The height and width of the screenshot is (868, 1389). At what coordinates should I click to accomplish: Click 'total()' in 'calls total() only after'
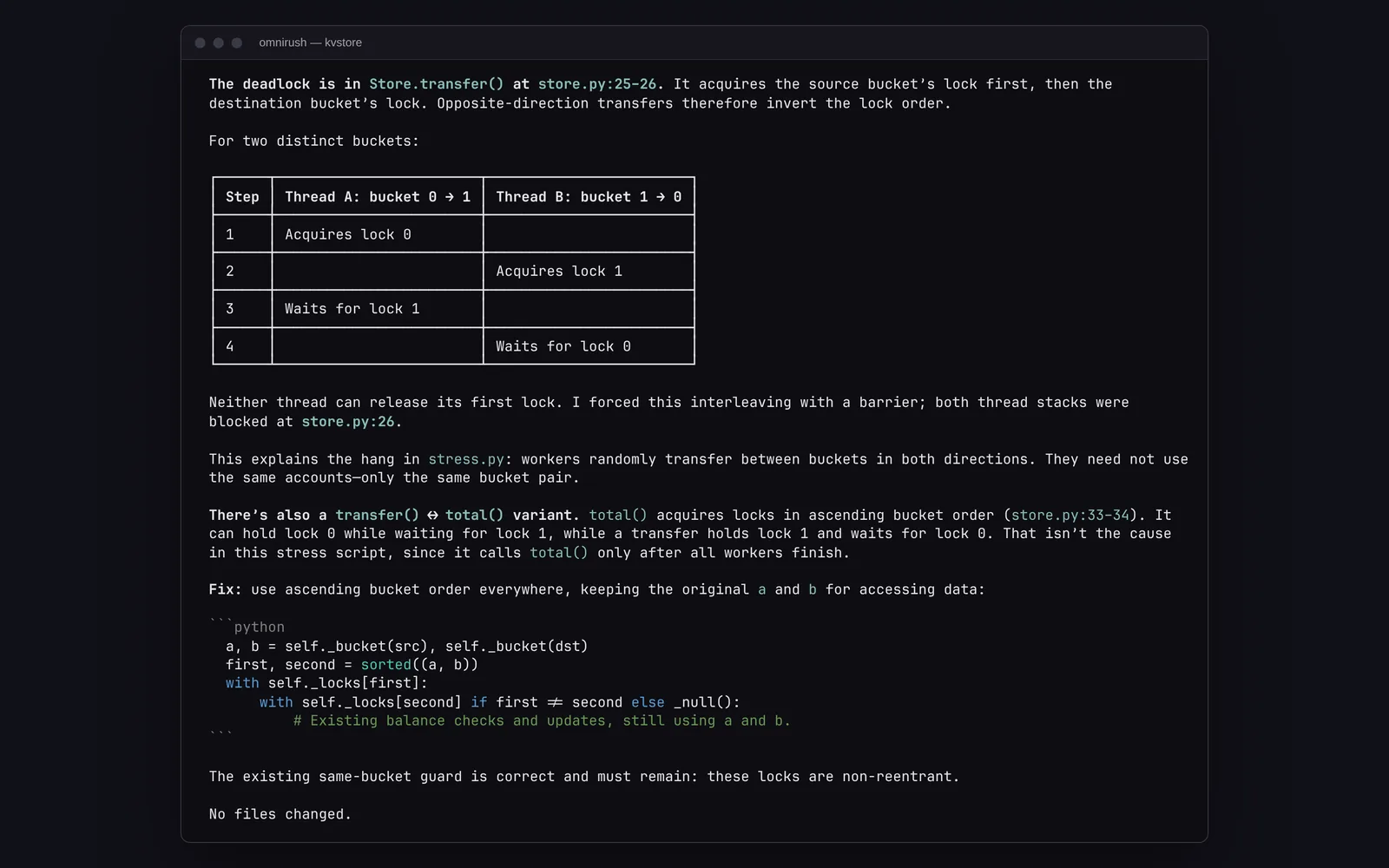[559, 553]
